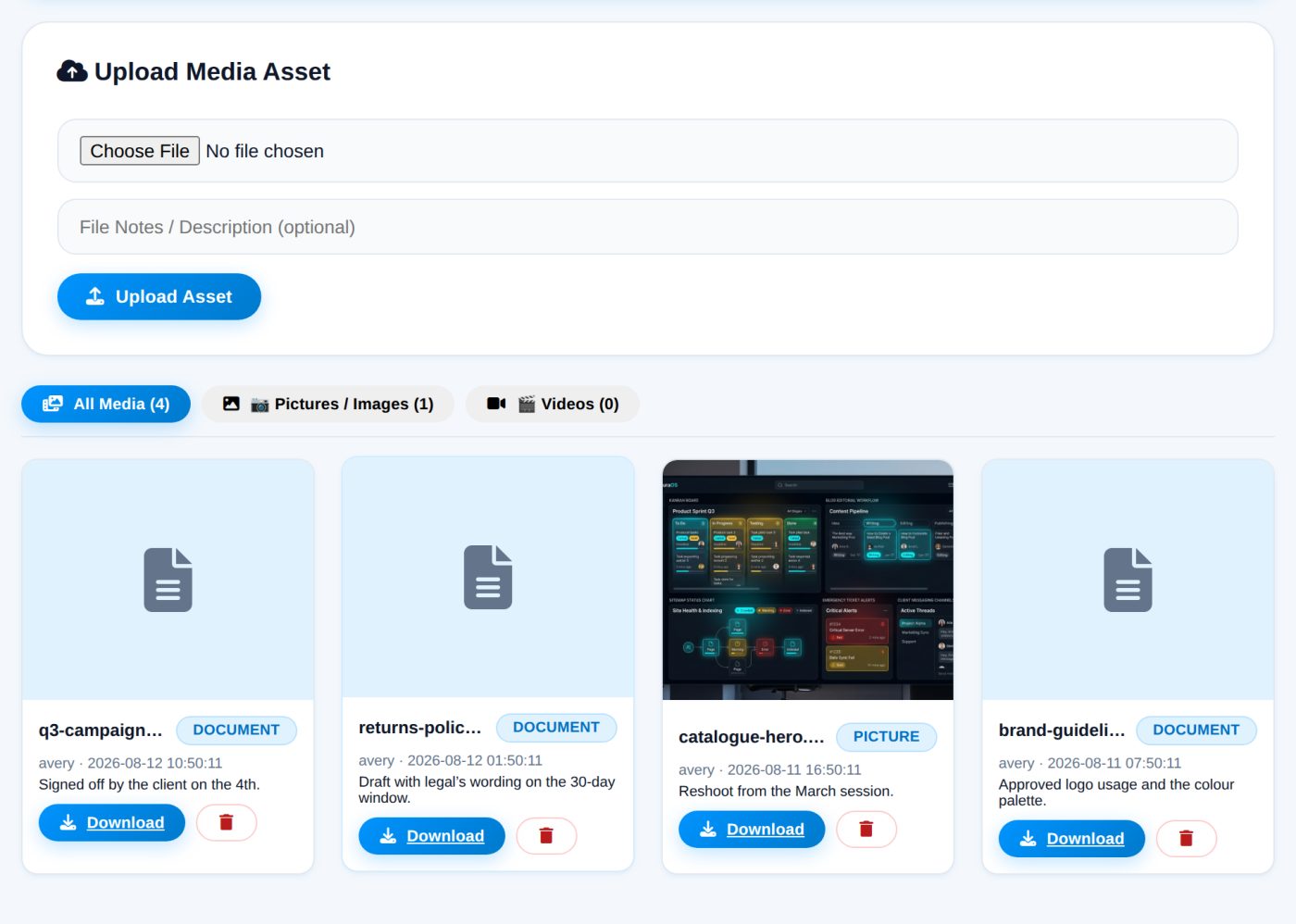Click the DOCUMENT badge on q3-campaign card

[x=236, y=730]
